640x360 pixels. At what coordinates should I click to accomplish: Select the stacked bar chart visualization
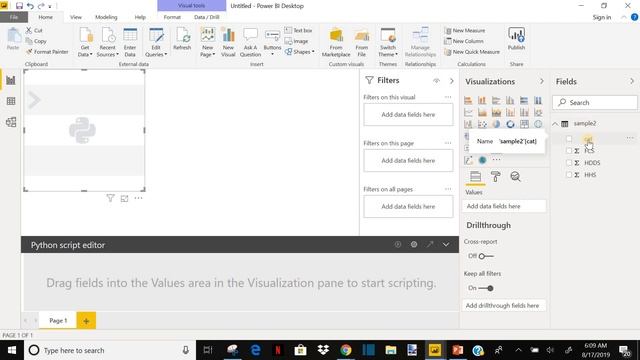click(x=468, y=100)
